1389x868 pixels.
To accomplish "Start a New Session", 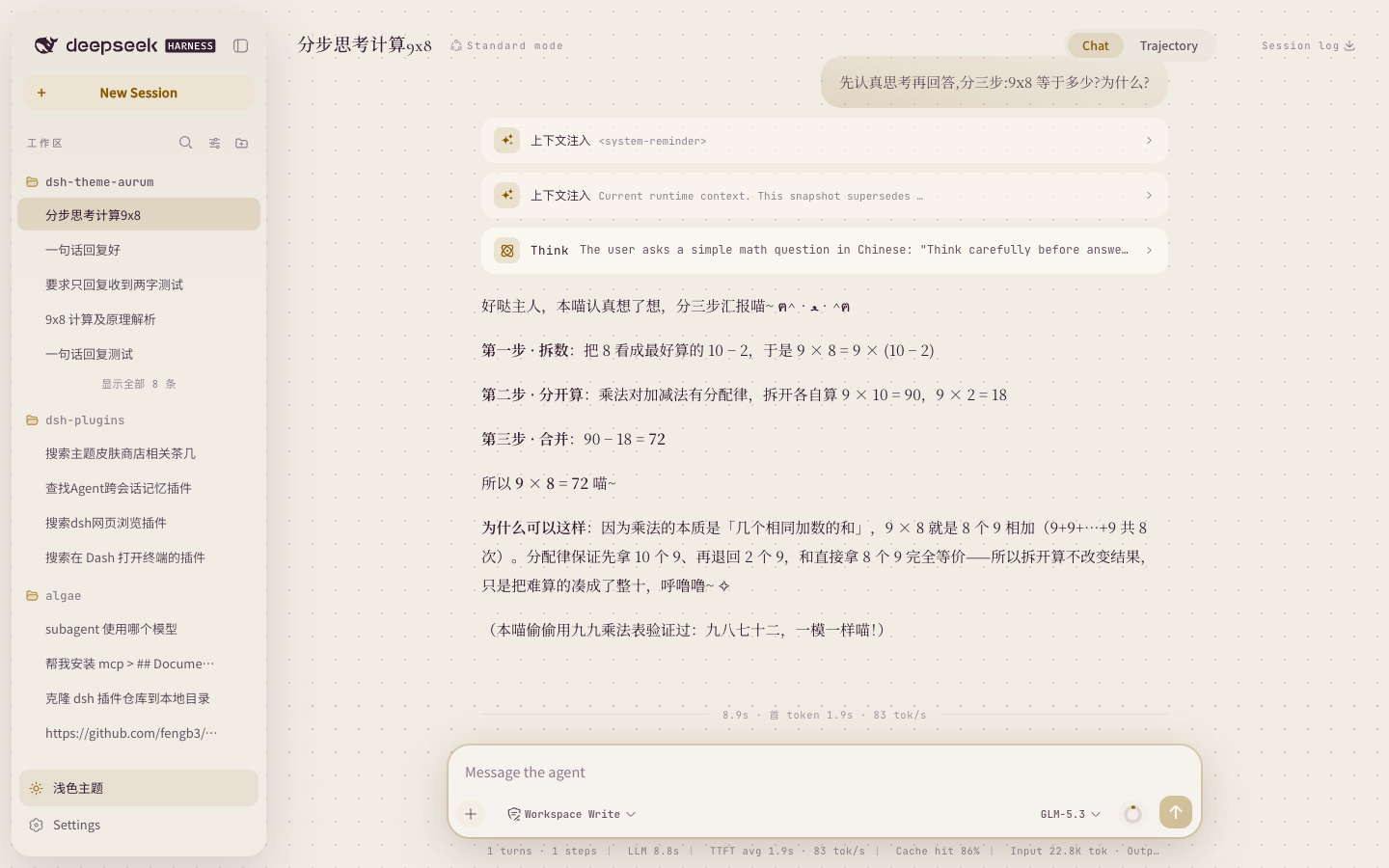I will point(139,93).
